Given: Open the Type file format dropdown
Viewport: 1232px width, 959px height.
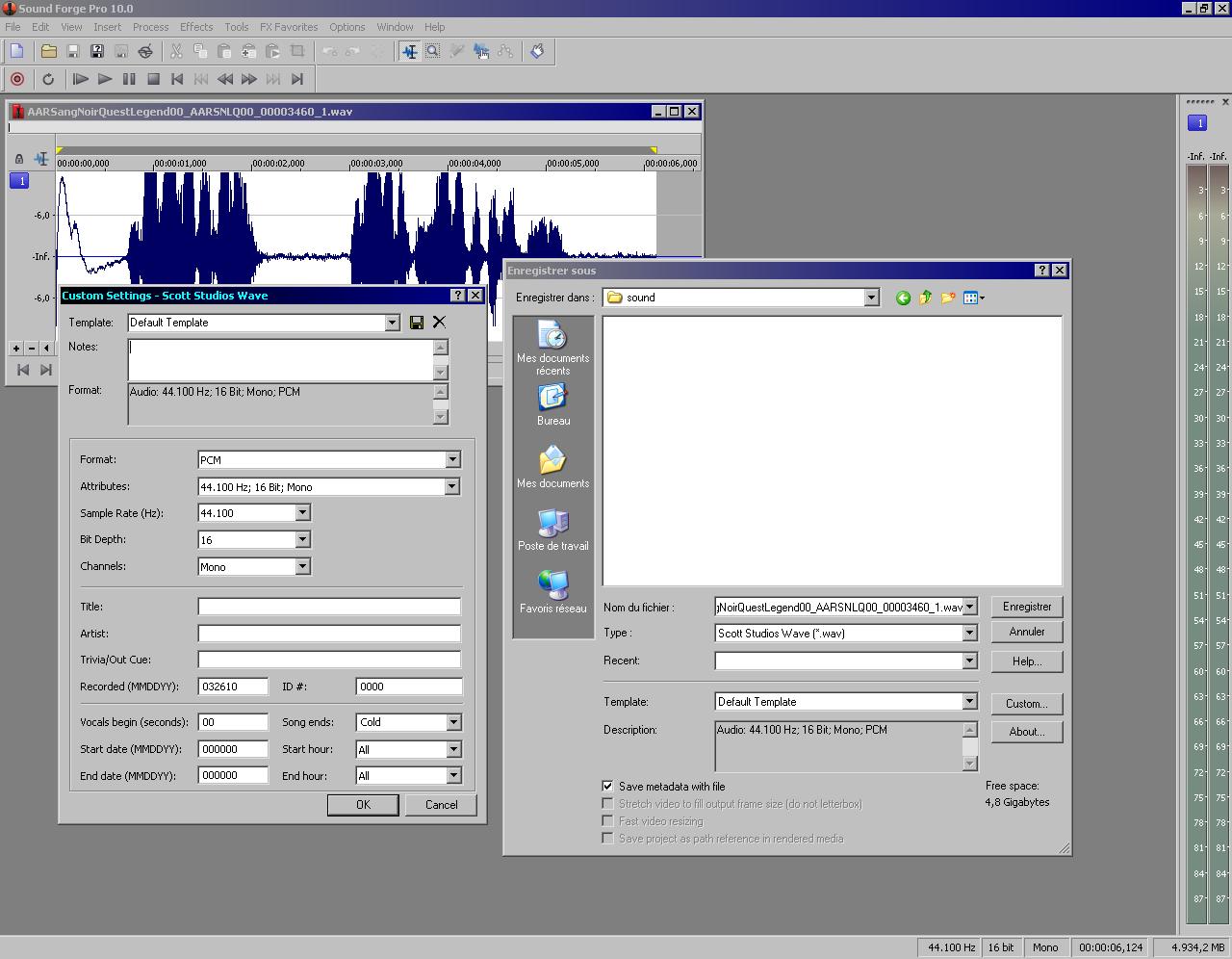Looking at the screenshot, I should tap(969, 634).
